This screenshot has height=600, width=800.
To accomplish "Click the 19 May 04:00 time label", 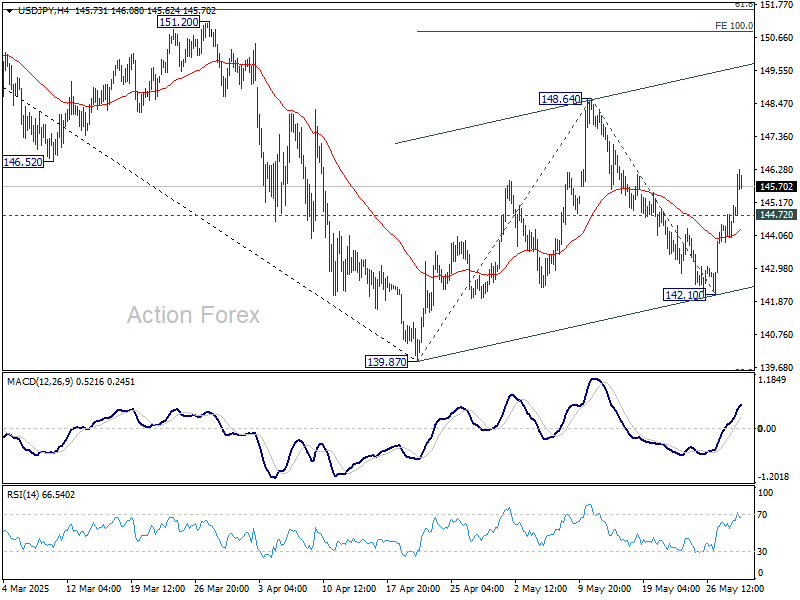I will (670, 589).
